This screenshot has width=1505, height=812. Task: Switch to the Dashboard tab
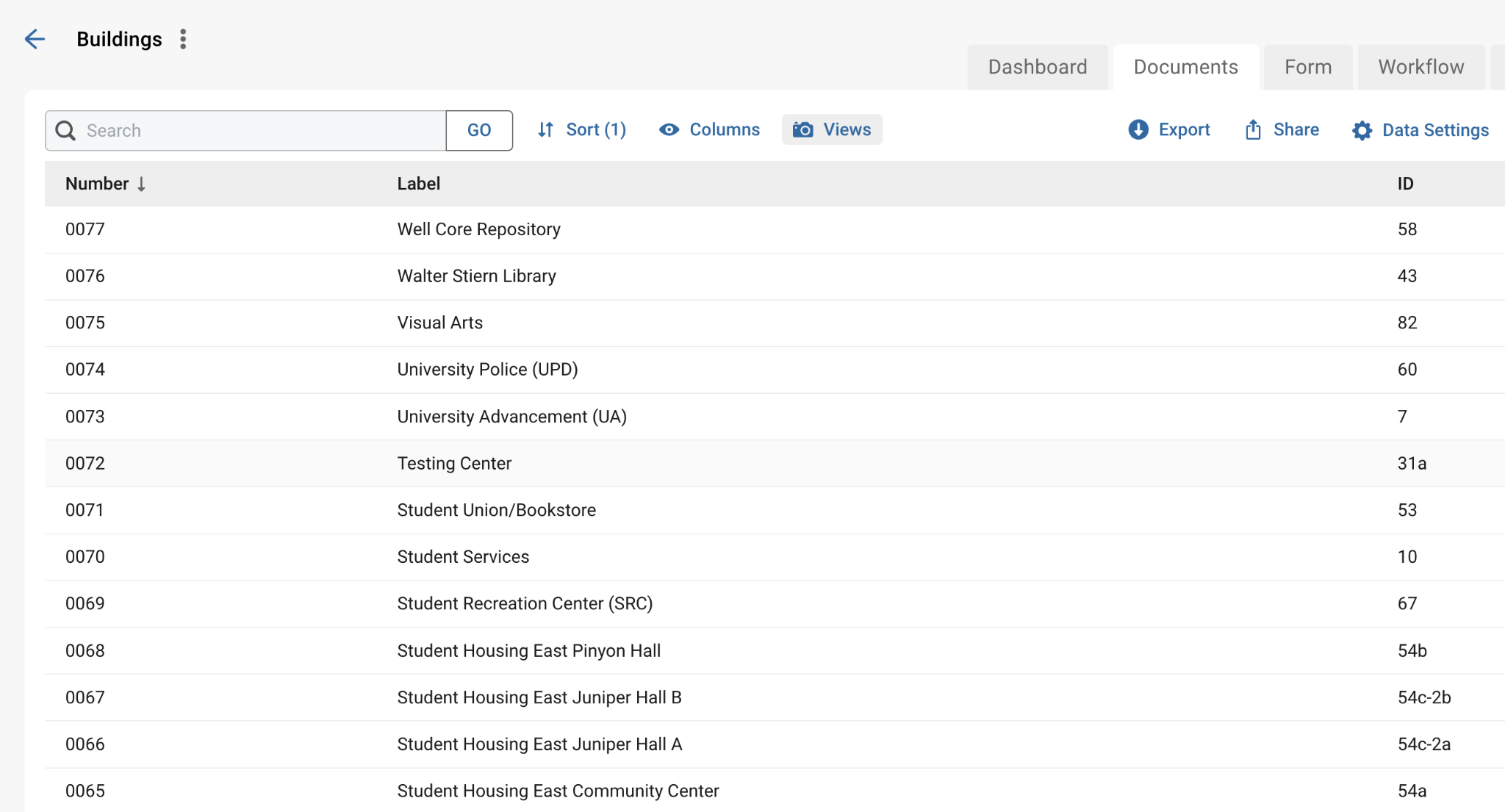tap(1038, 66)
